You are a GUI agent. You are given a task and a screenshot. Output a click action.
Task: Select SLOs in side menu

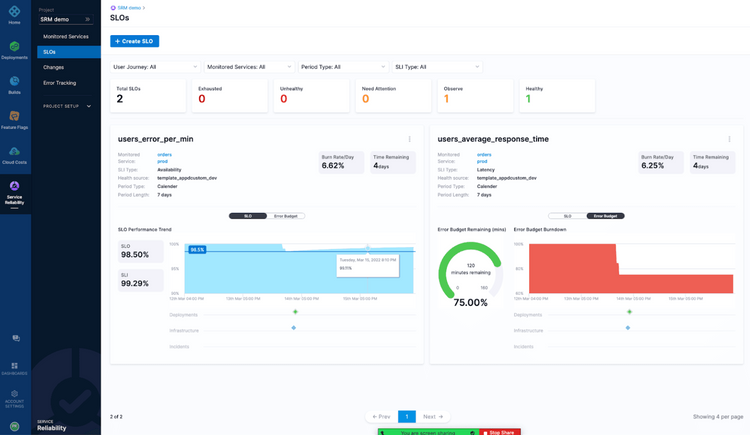click(69, 52)
